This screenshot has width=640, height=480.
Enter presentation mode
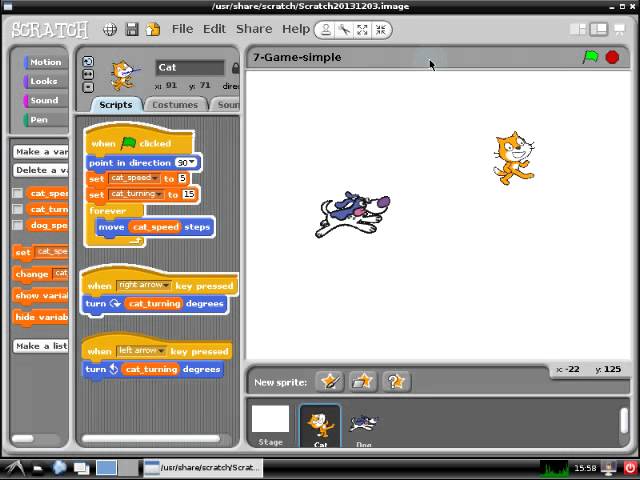620,29
